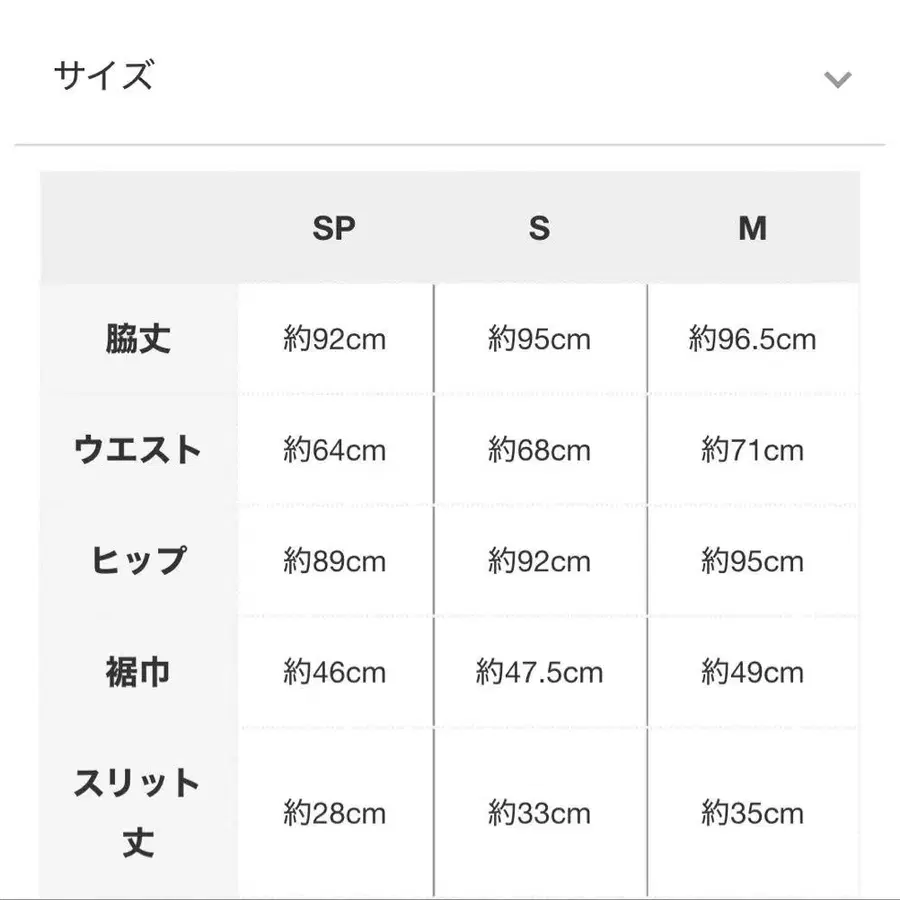Click the 約71cm waist cell under M

pyautogui.click(x=753, y=451)
